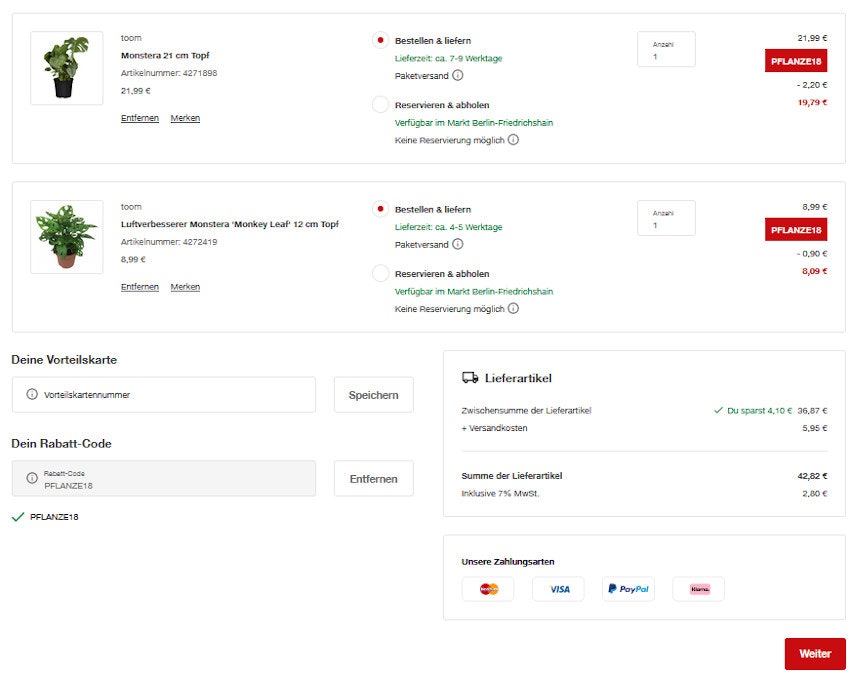Viewport: 850px width, 674px height.
Task: Select Reservieren & abholen for Monkey Leaf plant
Action: point(380,273)
